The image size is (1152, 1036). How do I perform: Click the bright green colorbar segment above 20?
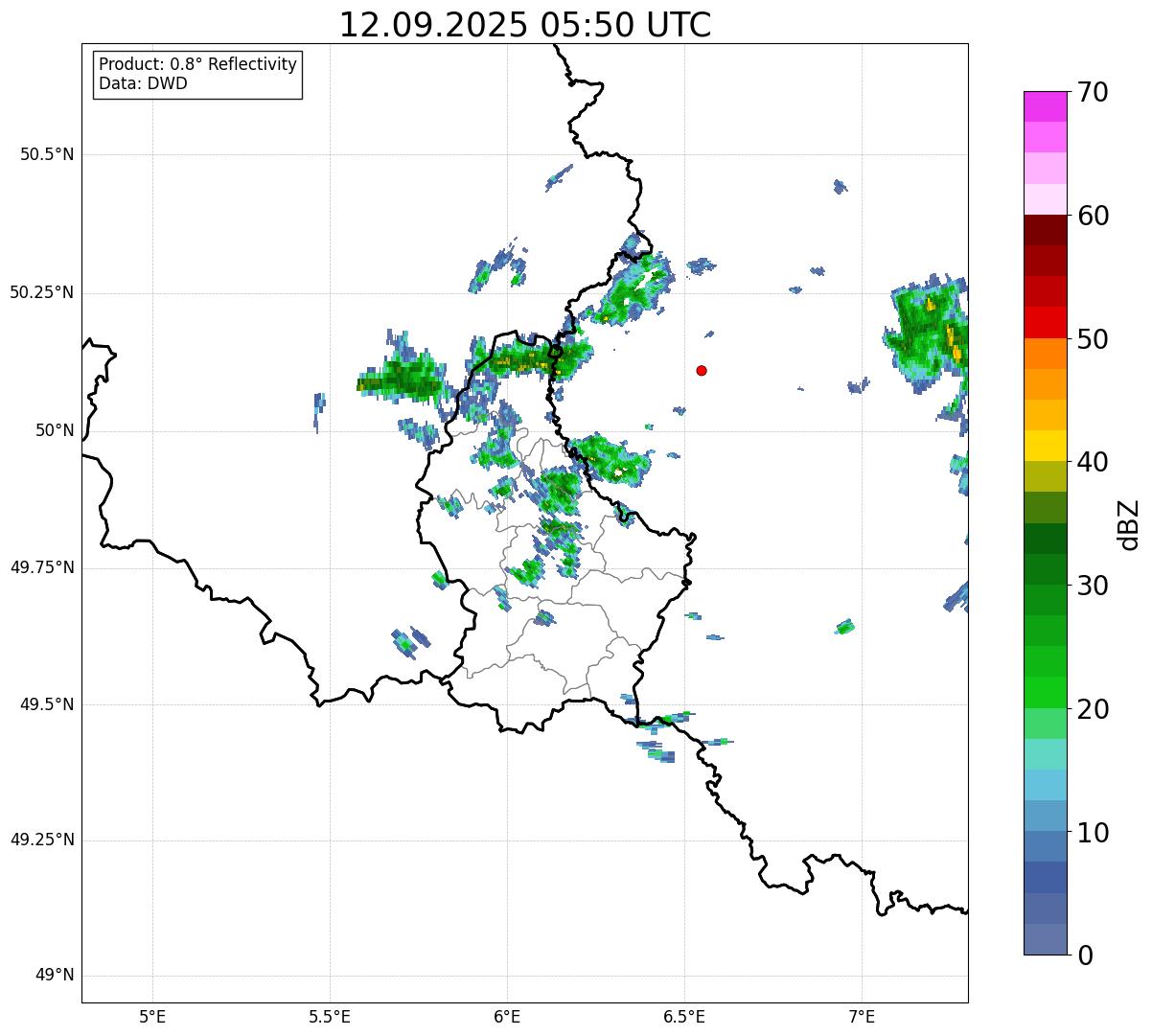tap(1045, 692)
